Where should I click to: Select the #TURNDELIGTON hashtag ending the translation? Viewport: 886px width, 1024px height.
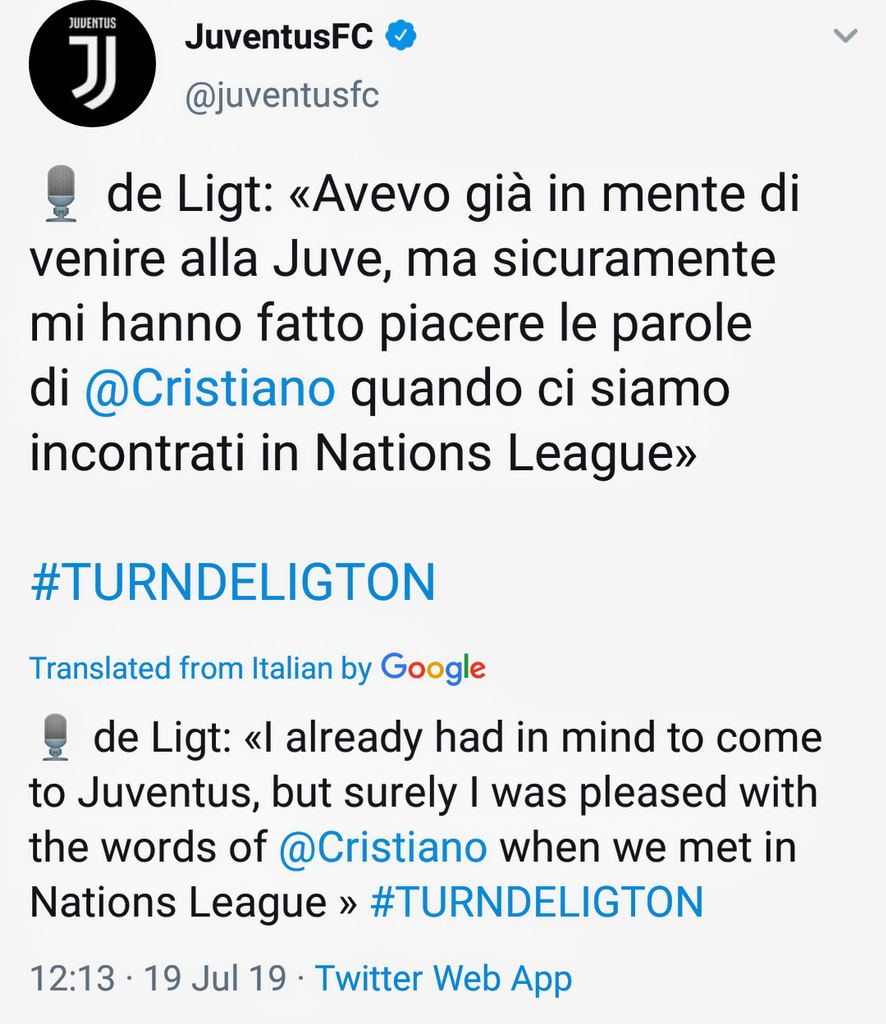pos(537,902)
